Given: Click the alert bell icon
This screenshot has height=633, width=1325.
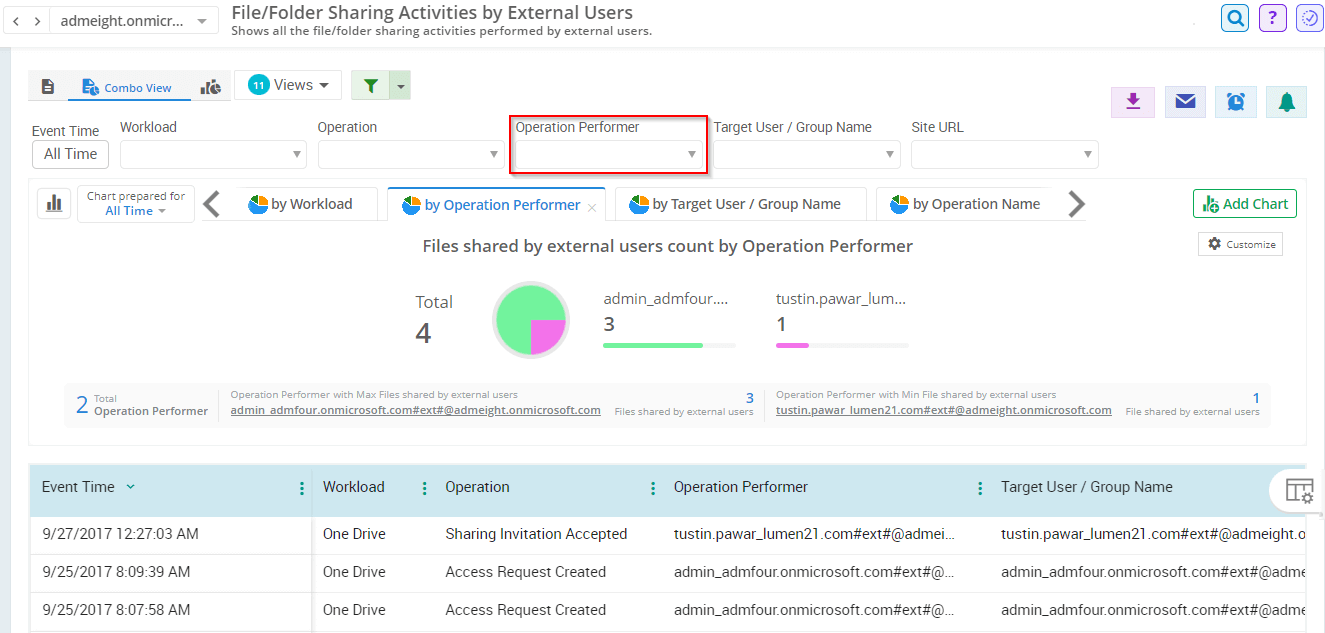Looking at the screenshot, I should point(1286,102).
